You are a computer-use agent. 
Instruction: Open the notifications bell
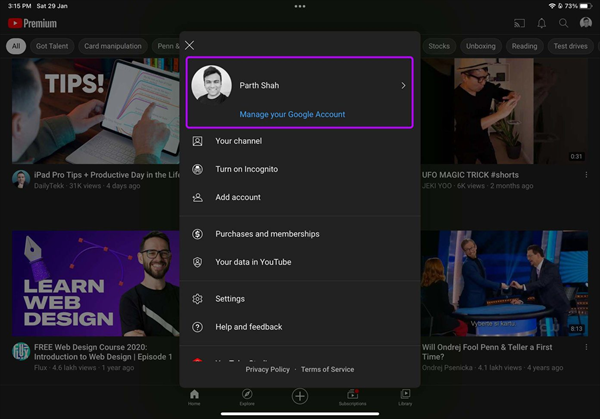click(x=542, y=23)
